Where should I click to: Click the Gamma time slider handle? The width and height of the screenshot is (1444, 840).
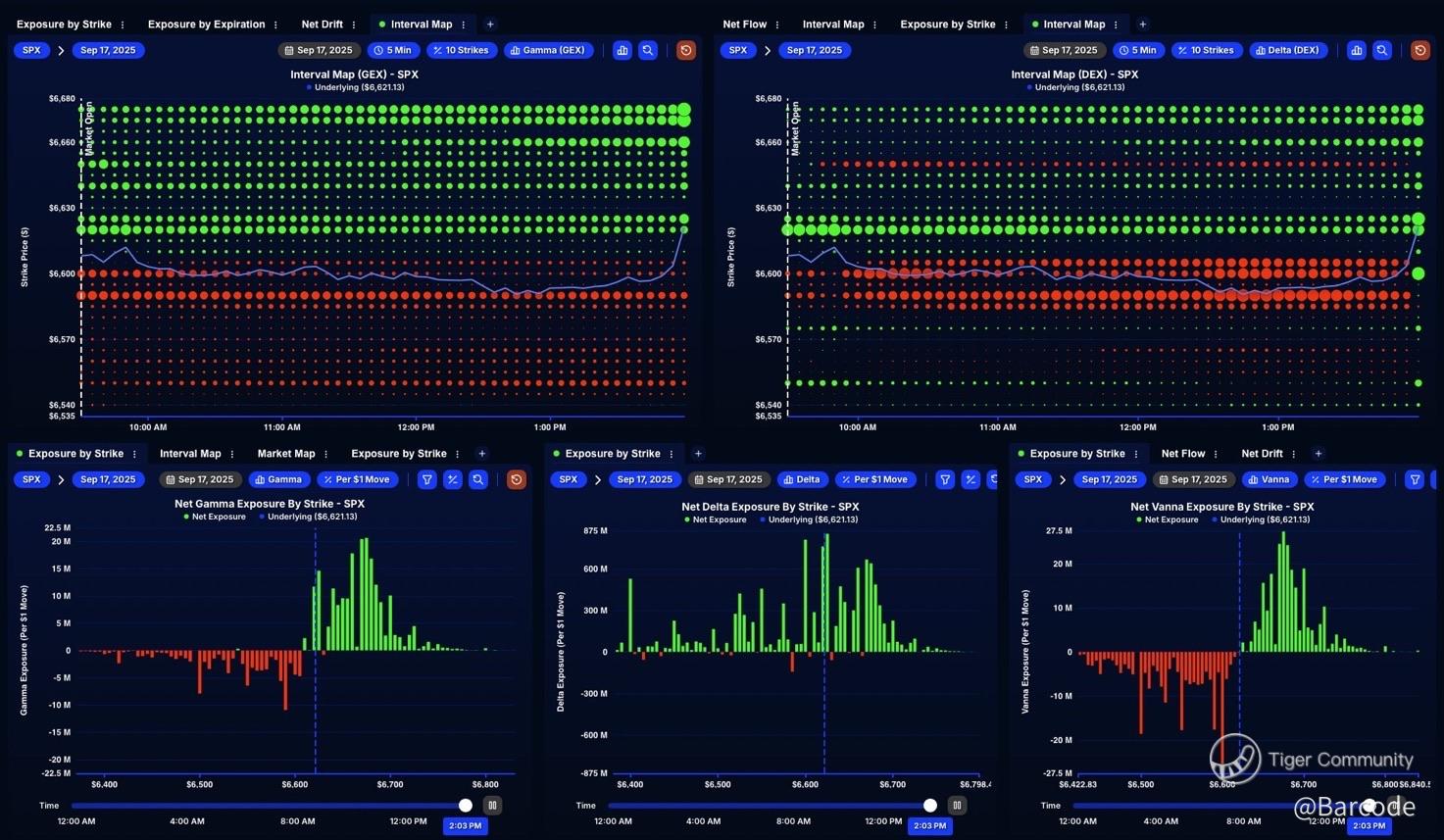(466, 805)
